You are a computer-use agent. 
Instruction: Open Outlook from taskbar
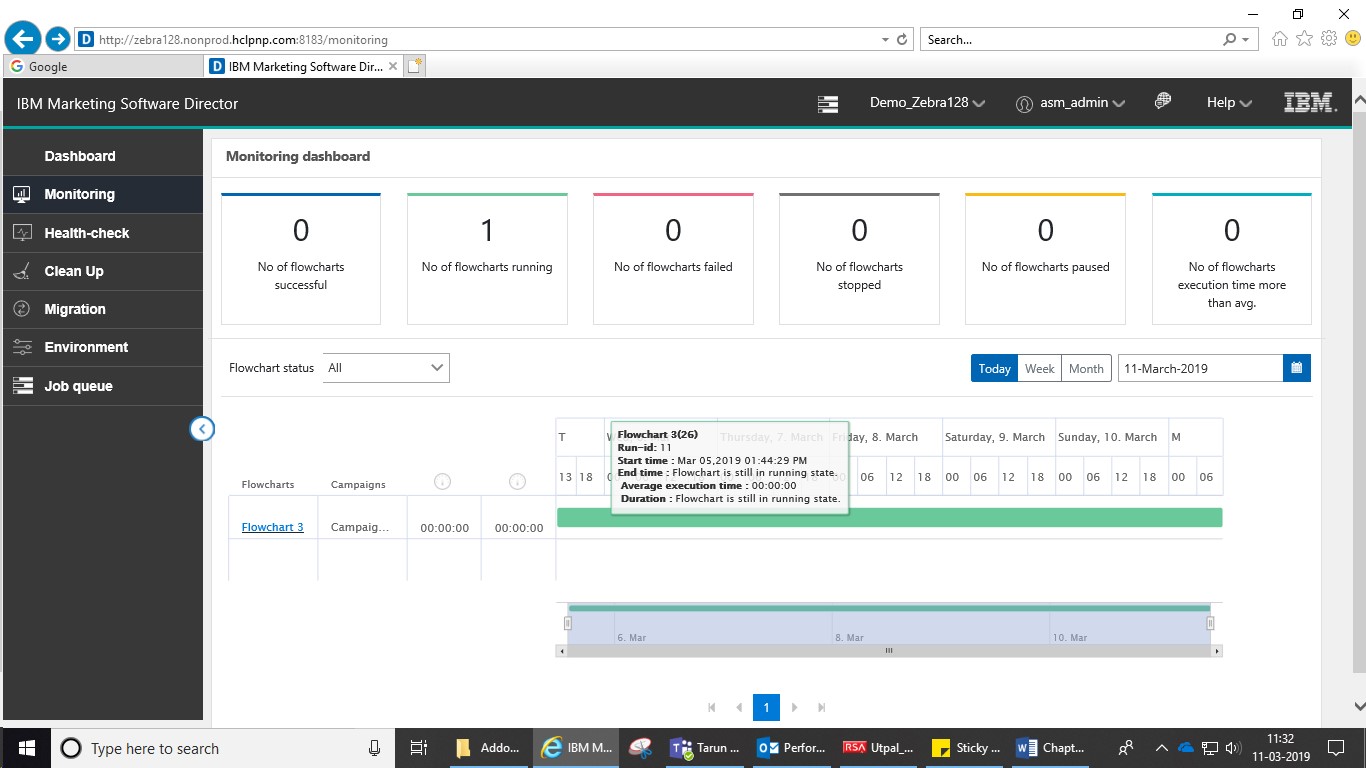792,748
